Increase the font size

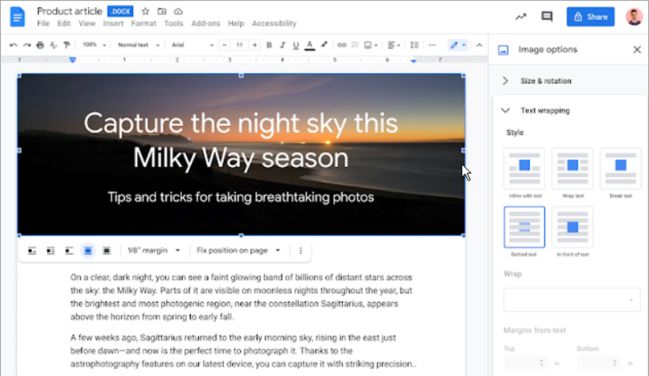click(255, 45)
